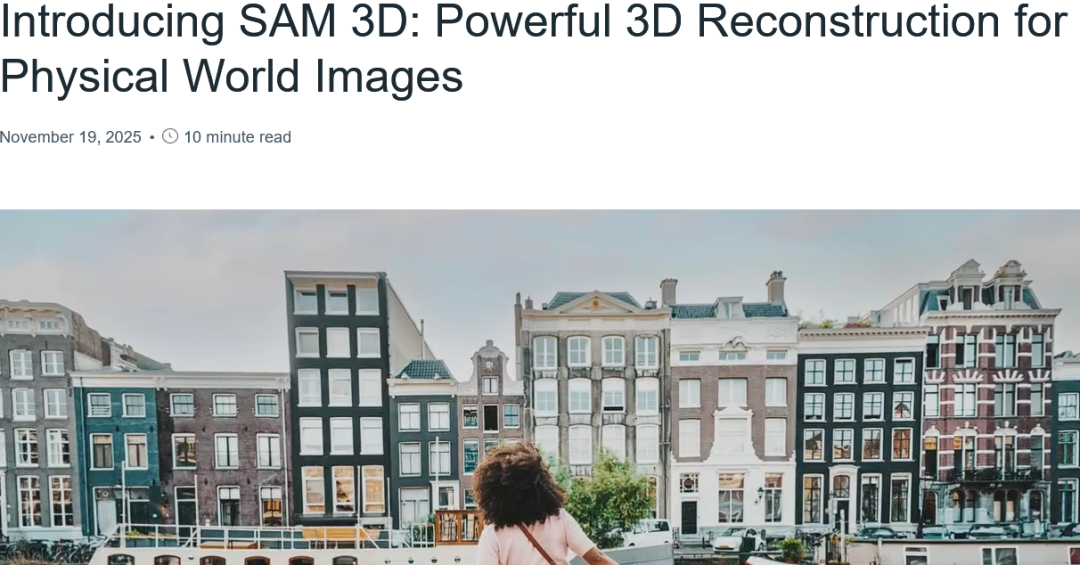
Task: Click the article title "Introducing SAM 3D"
Action: 533,48
